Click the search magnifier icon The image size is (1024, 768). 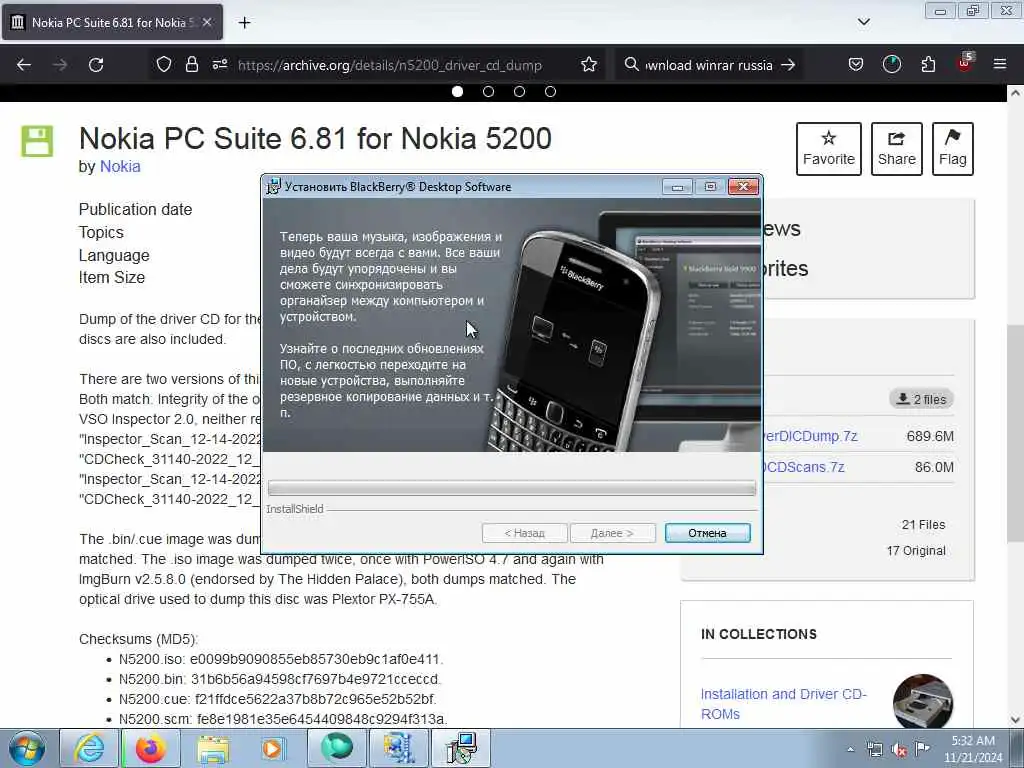click(x=631, y=65)
